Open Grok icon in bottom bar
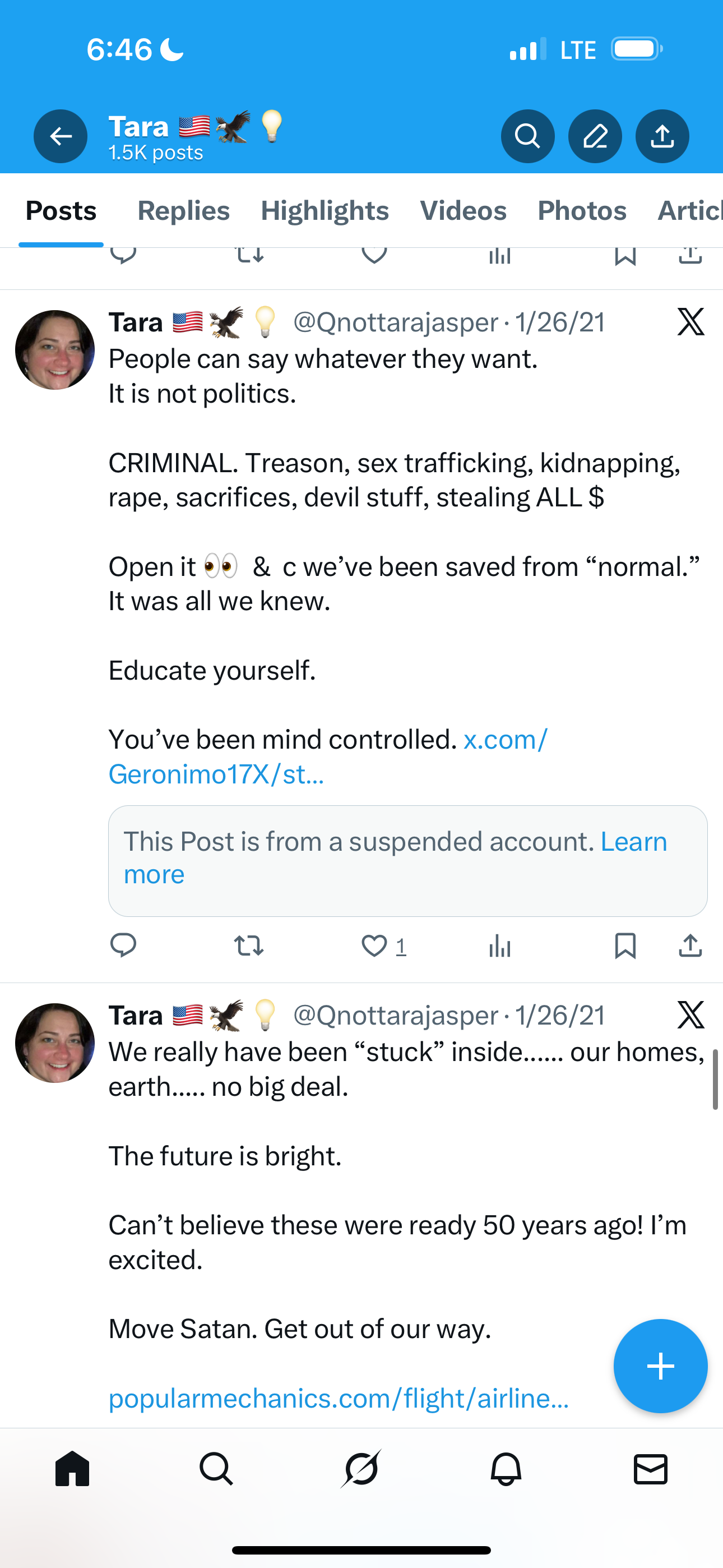Image resolution: width=723 pixels, height=1568 pixels. coord(361,1469)
